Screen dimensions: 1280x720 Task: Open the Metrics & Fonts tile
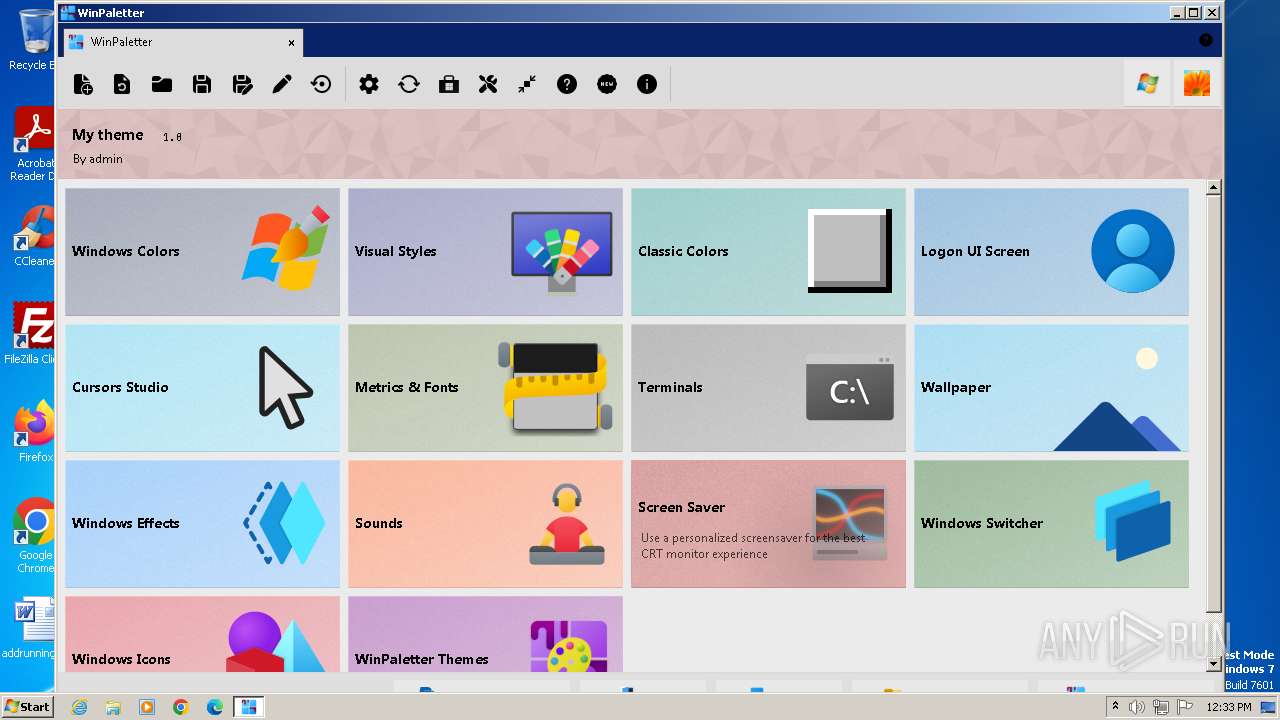coord(486,388)
